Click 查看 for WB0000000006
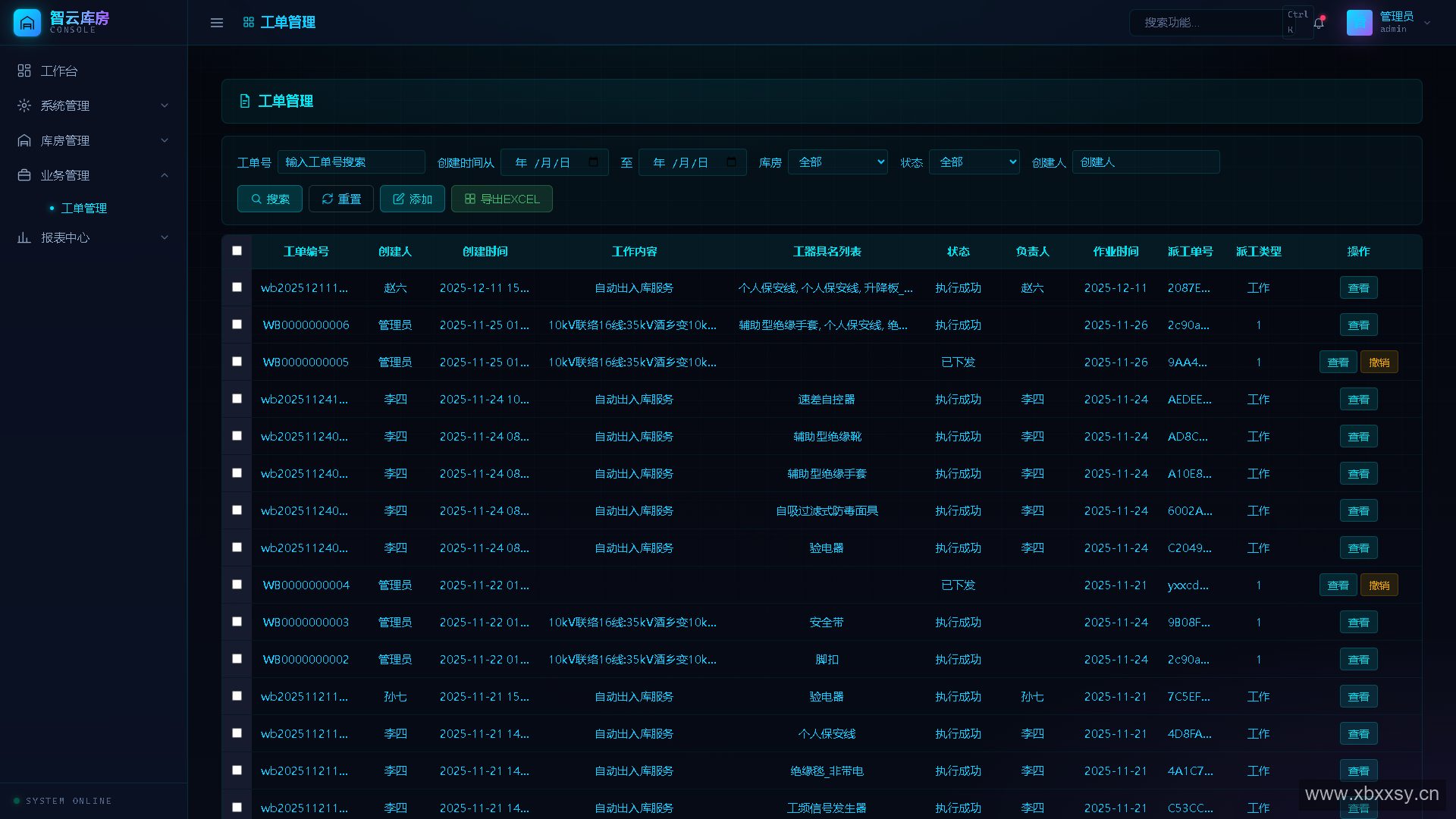 (x=1359, y=325)
